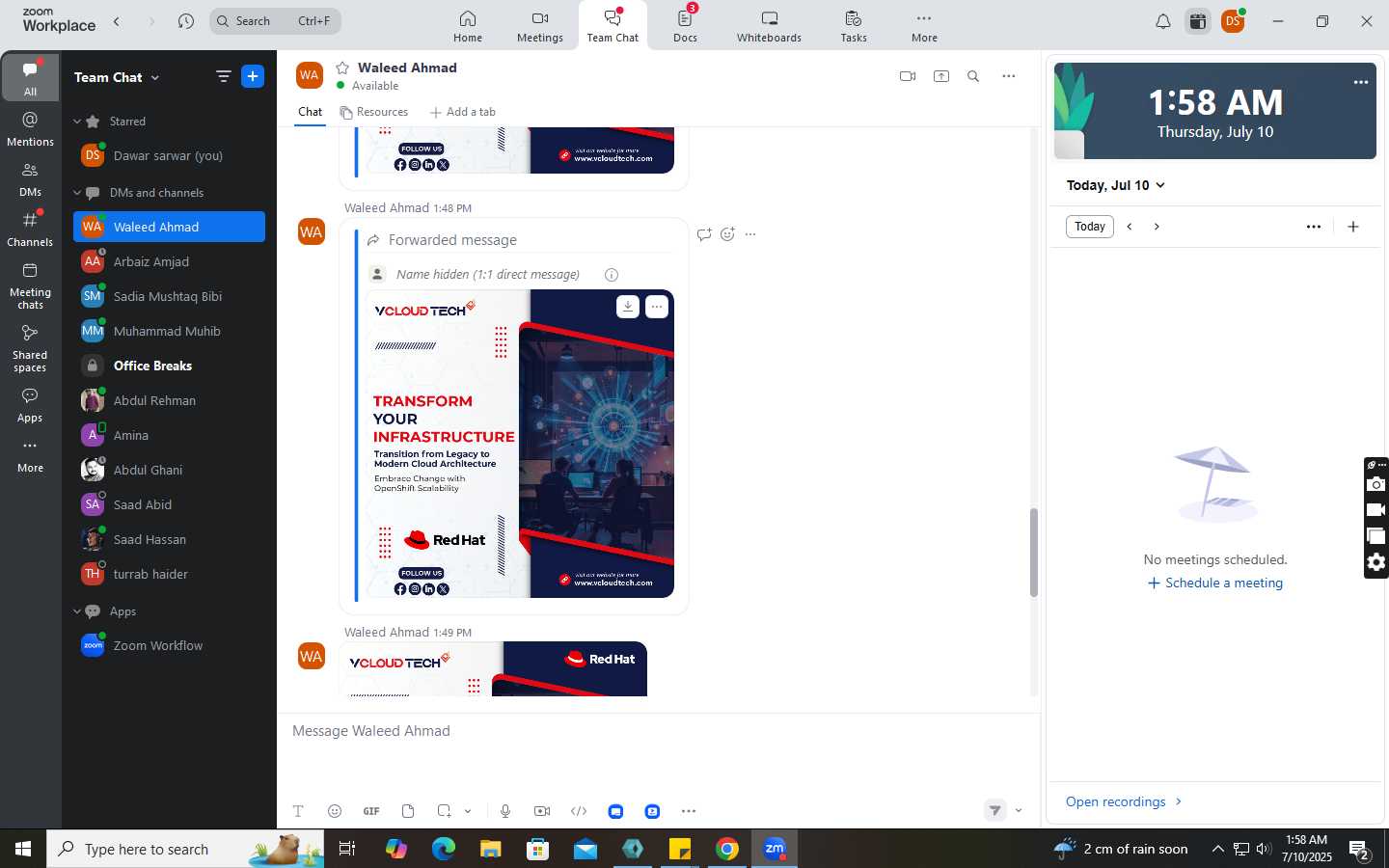Open Channels in the left sidebar
The width and height of the screenshot is (1389, 868).
[30, 229]
